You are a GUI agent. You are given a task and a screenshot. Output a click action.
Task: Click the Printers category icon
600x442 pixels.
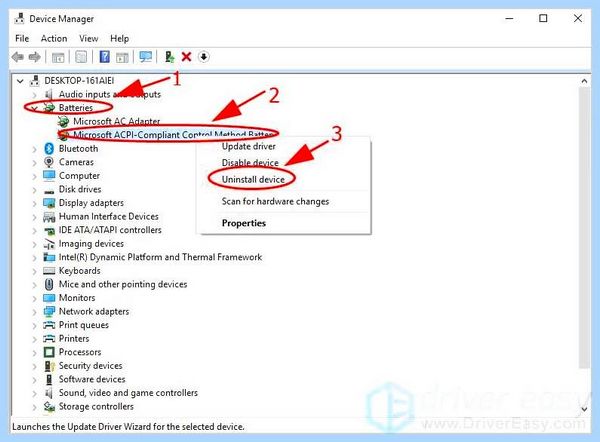(49, 339)
